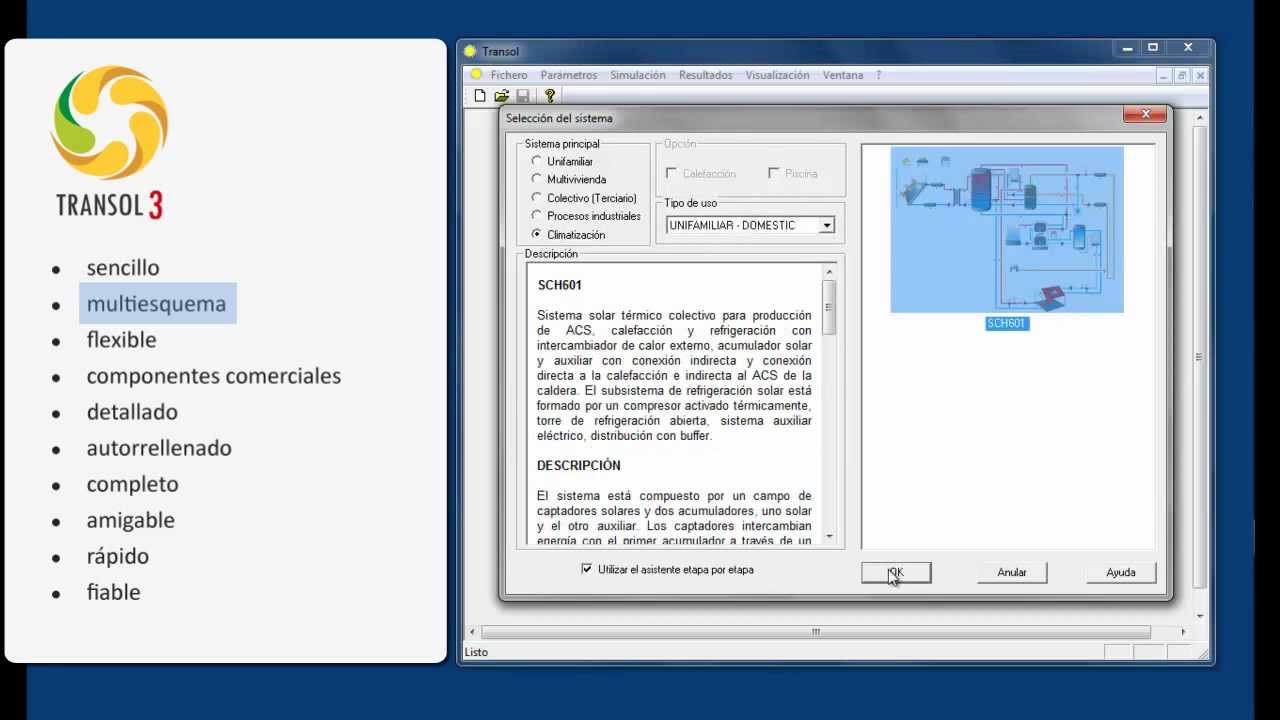
Task: Open the Visualización menu
Action: [x=777, y=75]
